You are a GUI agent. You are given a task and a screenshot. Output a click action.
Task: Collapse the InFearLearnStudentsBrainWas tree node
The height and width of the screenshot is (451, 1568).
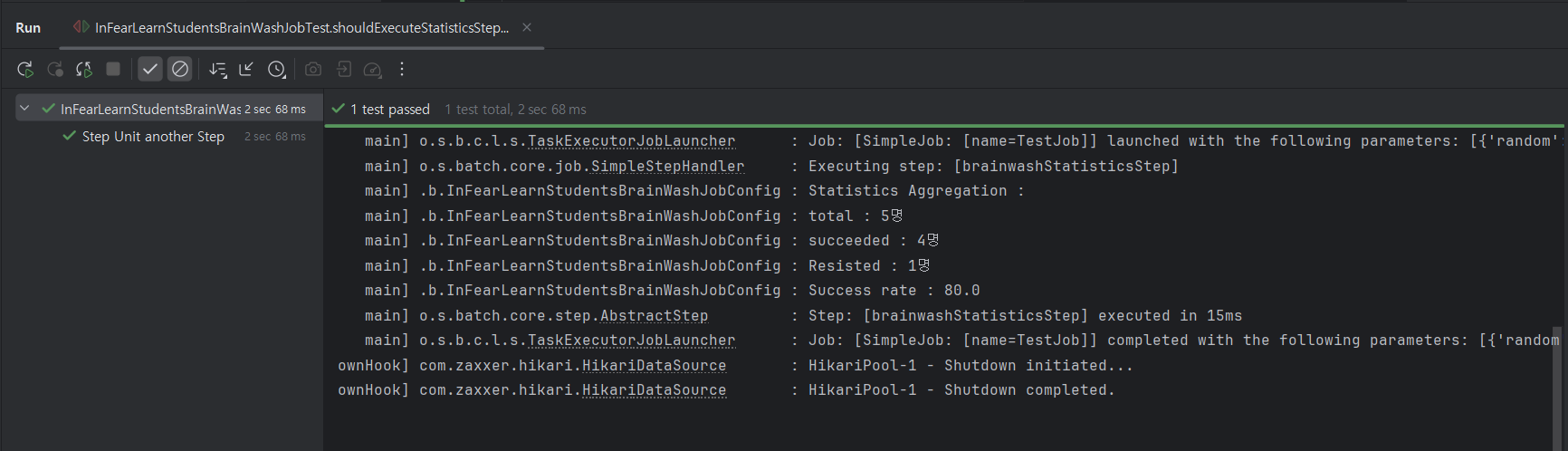click(x=24, y=109)
